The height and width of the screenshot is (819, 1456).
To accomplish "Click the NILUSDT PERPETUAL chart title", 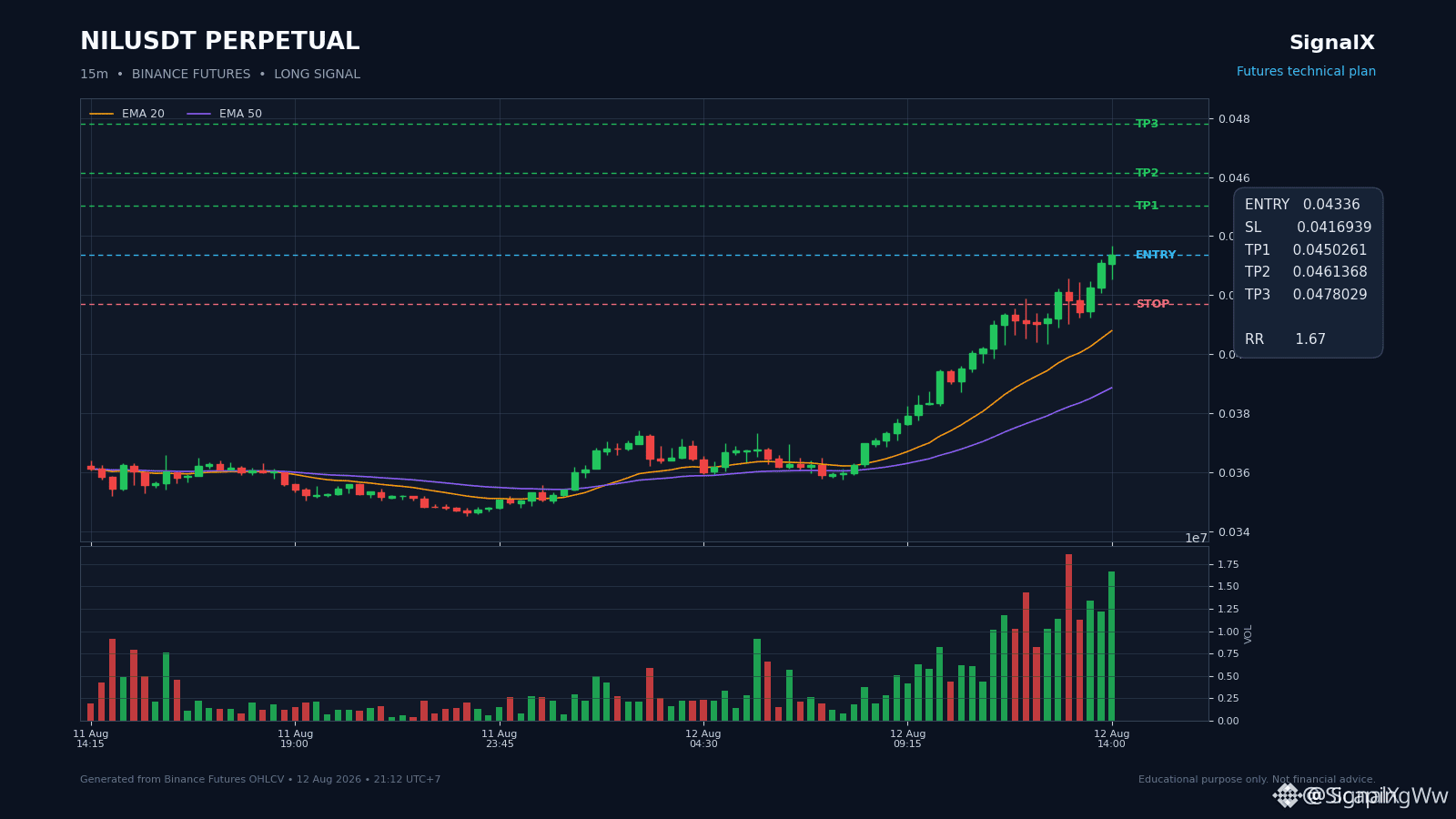I will point(220,42).
